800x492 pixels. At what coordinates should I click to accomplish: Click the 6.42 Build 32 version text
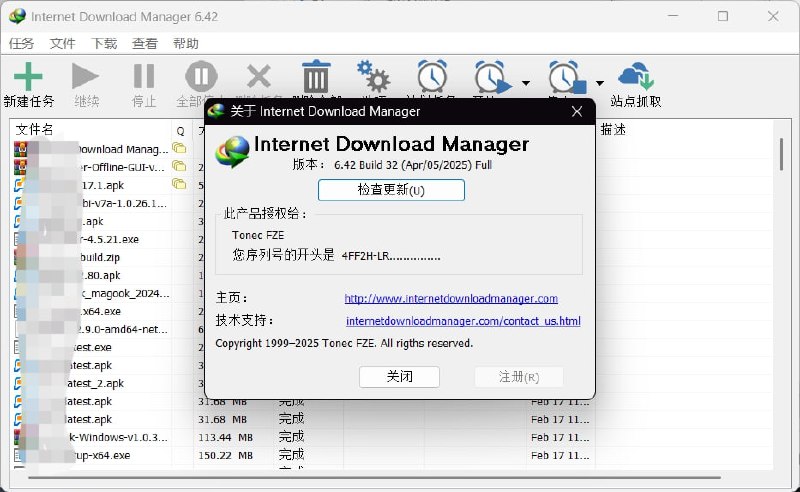tap(413, 165)
